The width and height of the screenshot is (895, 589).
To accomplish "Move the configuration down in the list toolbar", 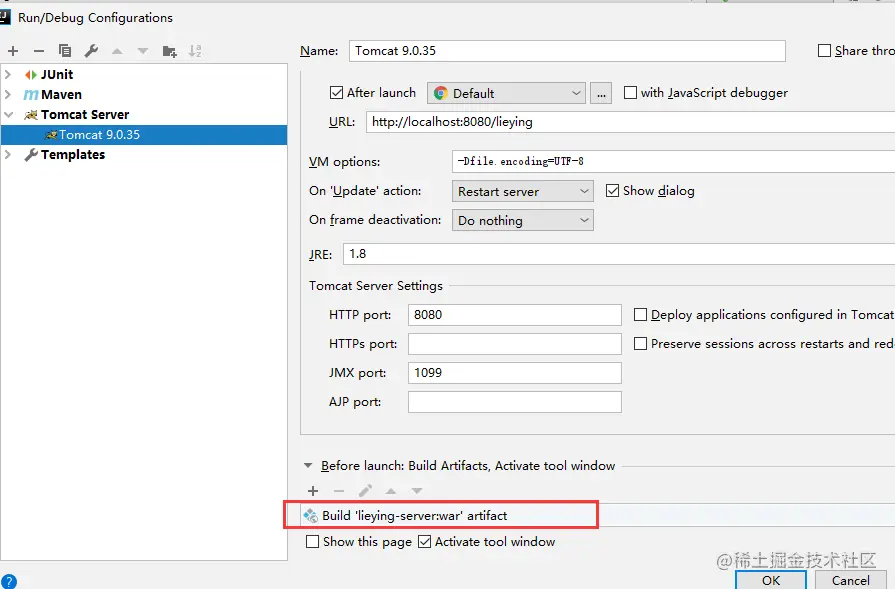I will (143, 51).
